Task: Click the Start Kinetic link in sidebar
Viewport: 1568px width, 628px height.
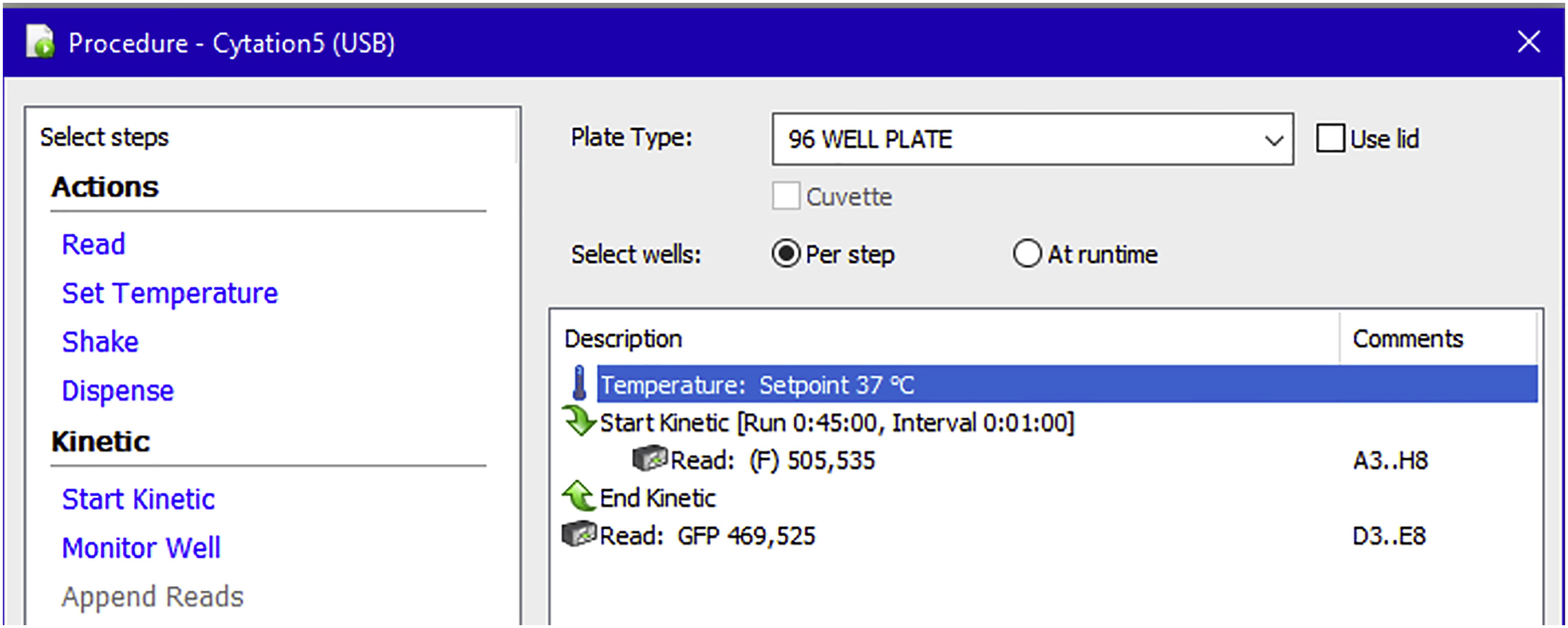Action: (x=138, y=500)
